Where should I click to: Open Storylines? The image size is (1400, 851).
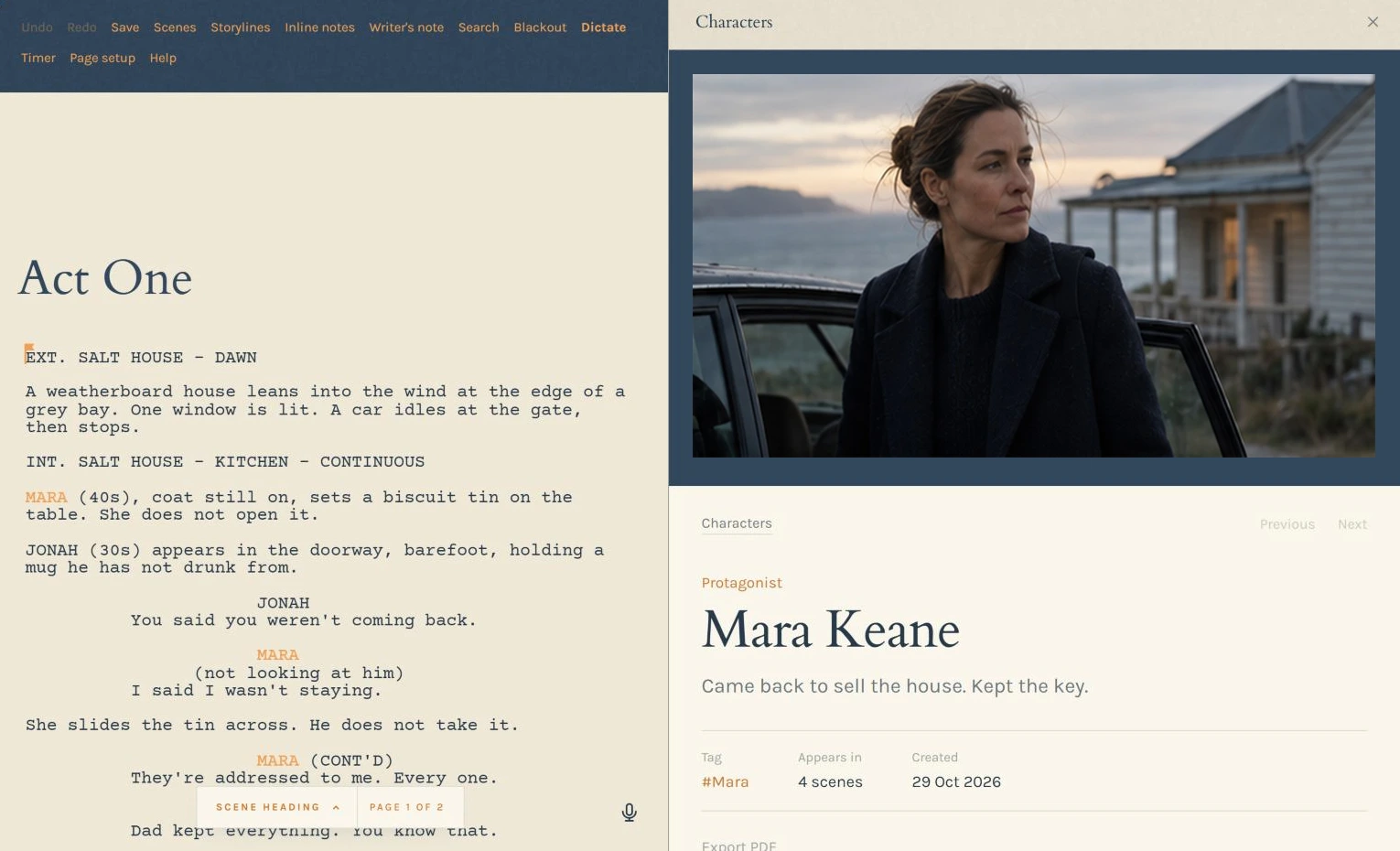pos(241,27)
